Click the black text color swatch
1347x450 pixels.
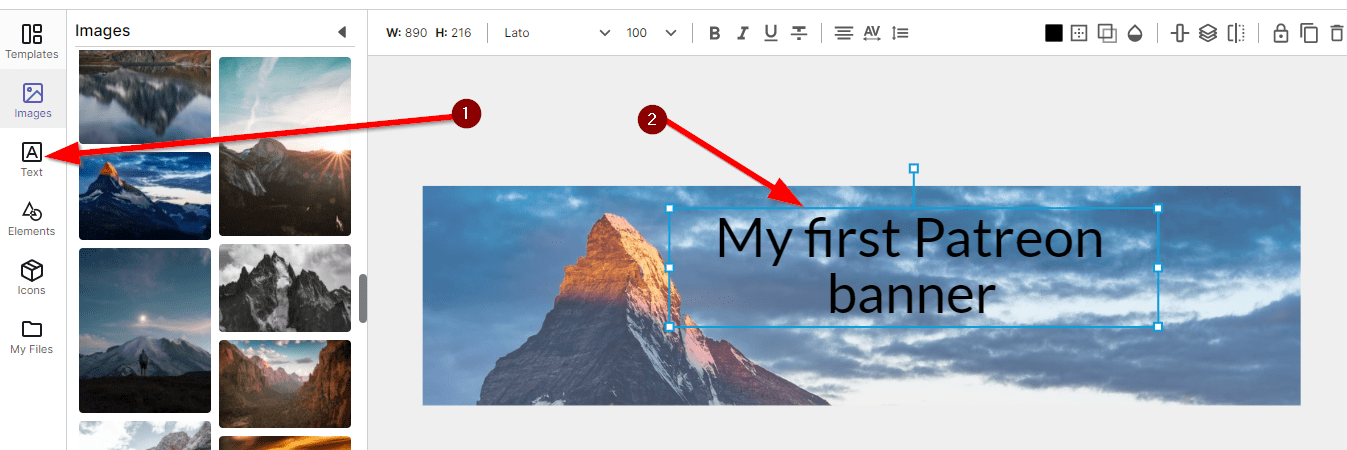tap(1053, 33)
